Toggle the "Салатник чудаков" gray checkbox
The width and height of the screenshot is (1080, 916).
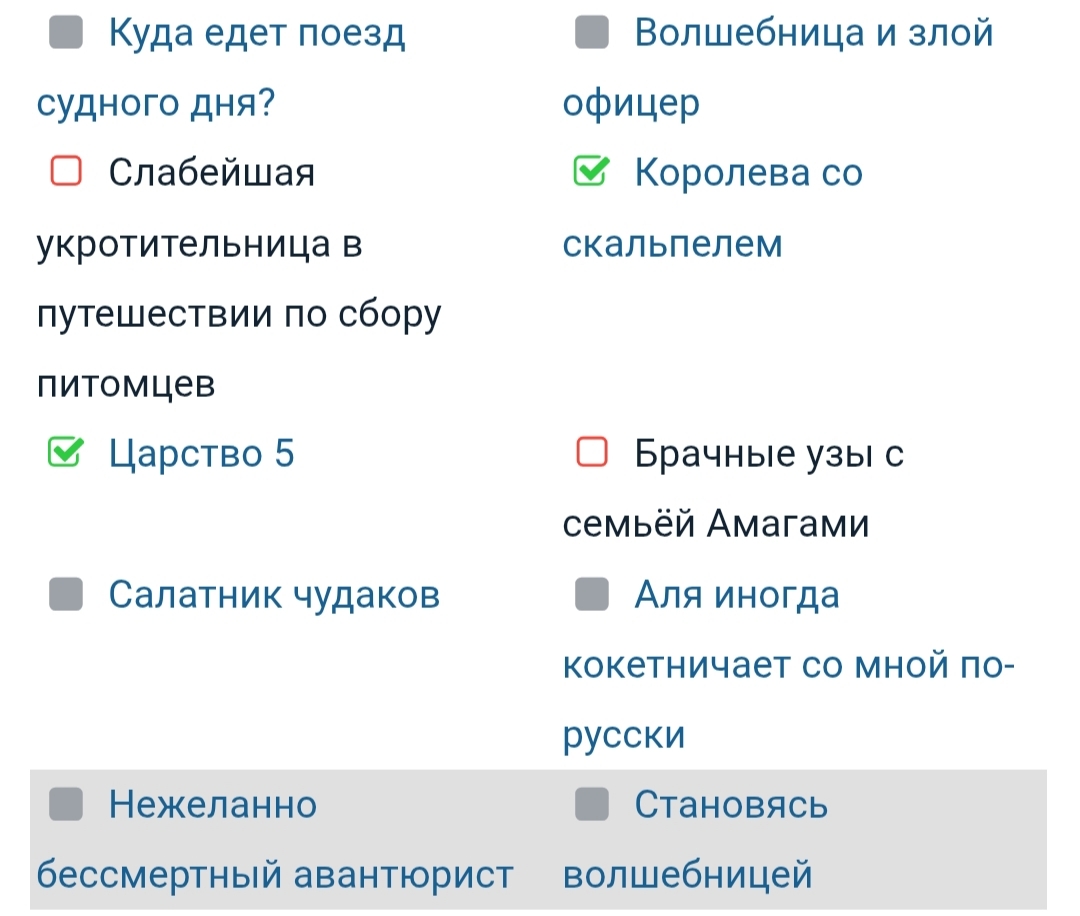(66, 595)
